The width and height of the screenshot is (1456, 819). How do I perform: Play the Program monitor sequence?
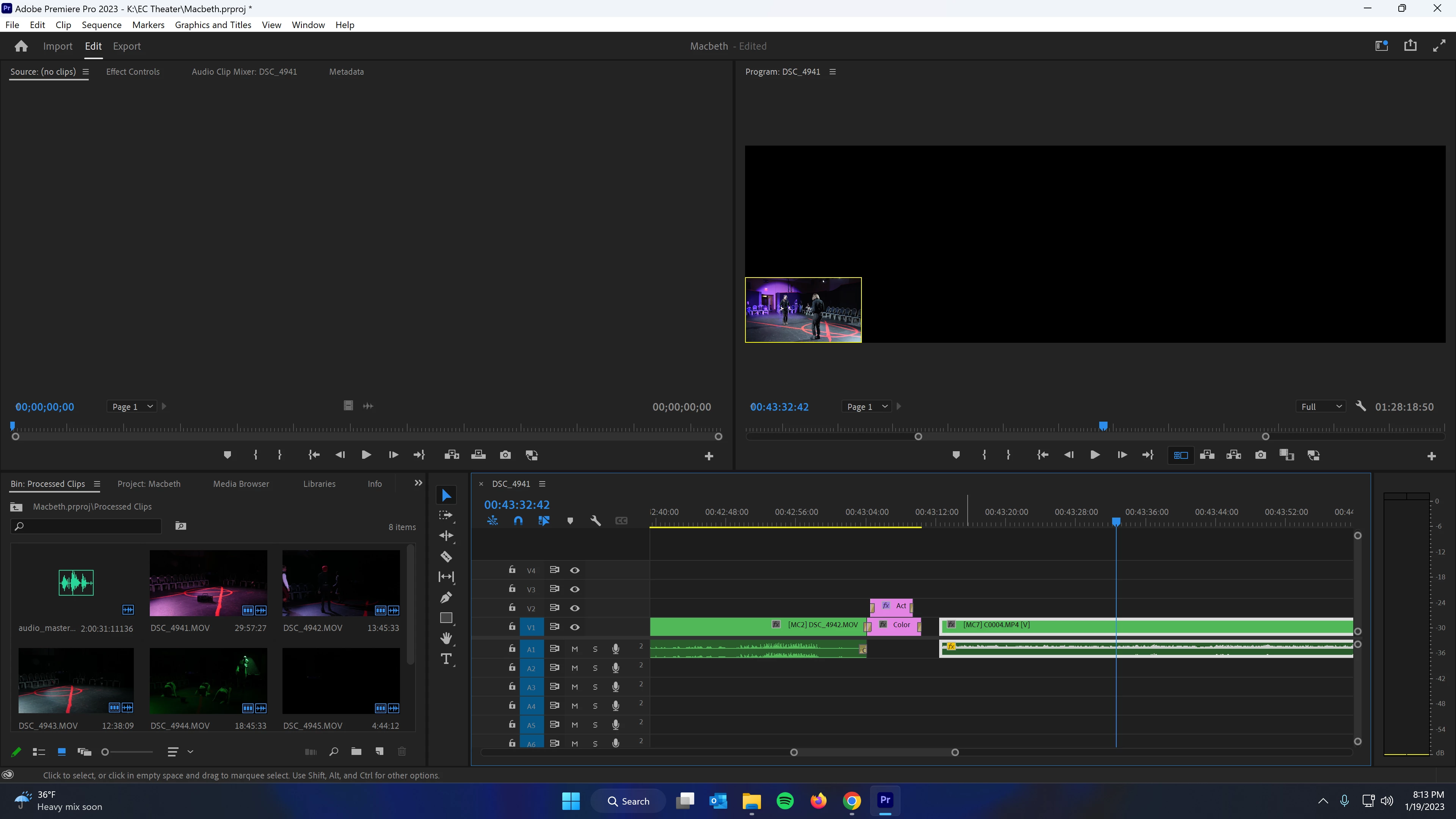1095,455
